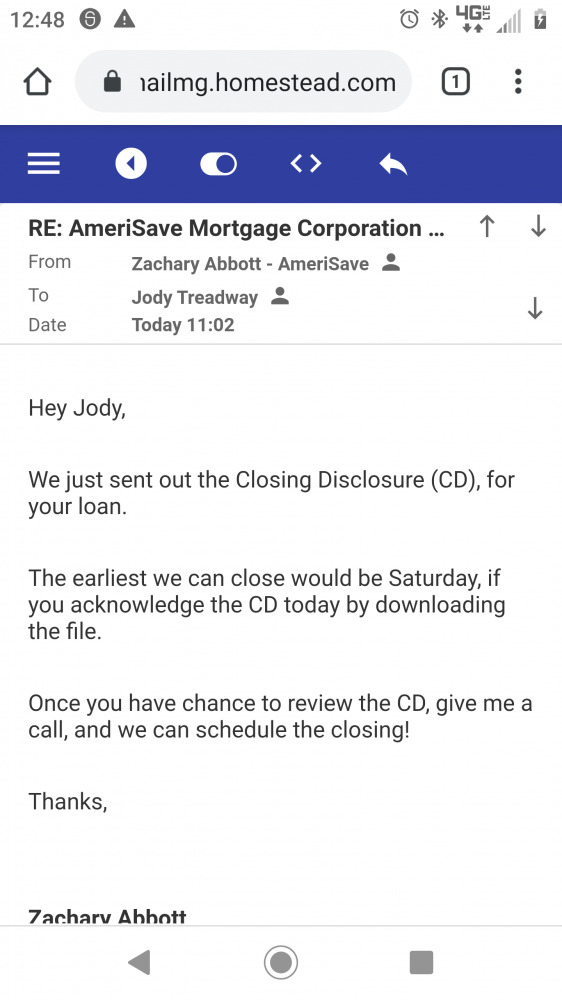Go back using the circular left-arrow icon
The image size is (562, 1000).
coord(131,164)
